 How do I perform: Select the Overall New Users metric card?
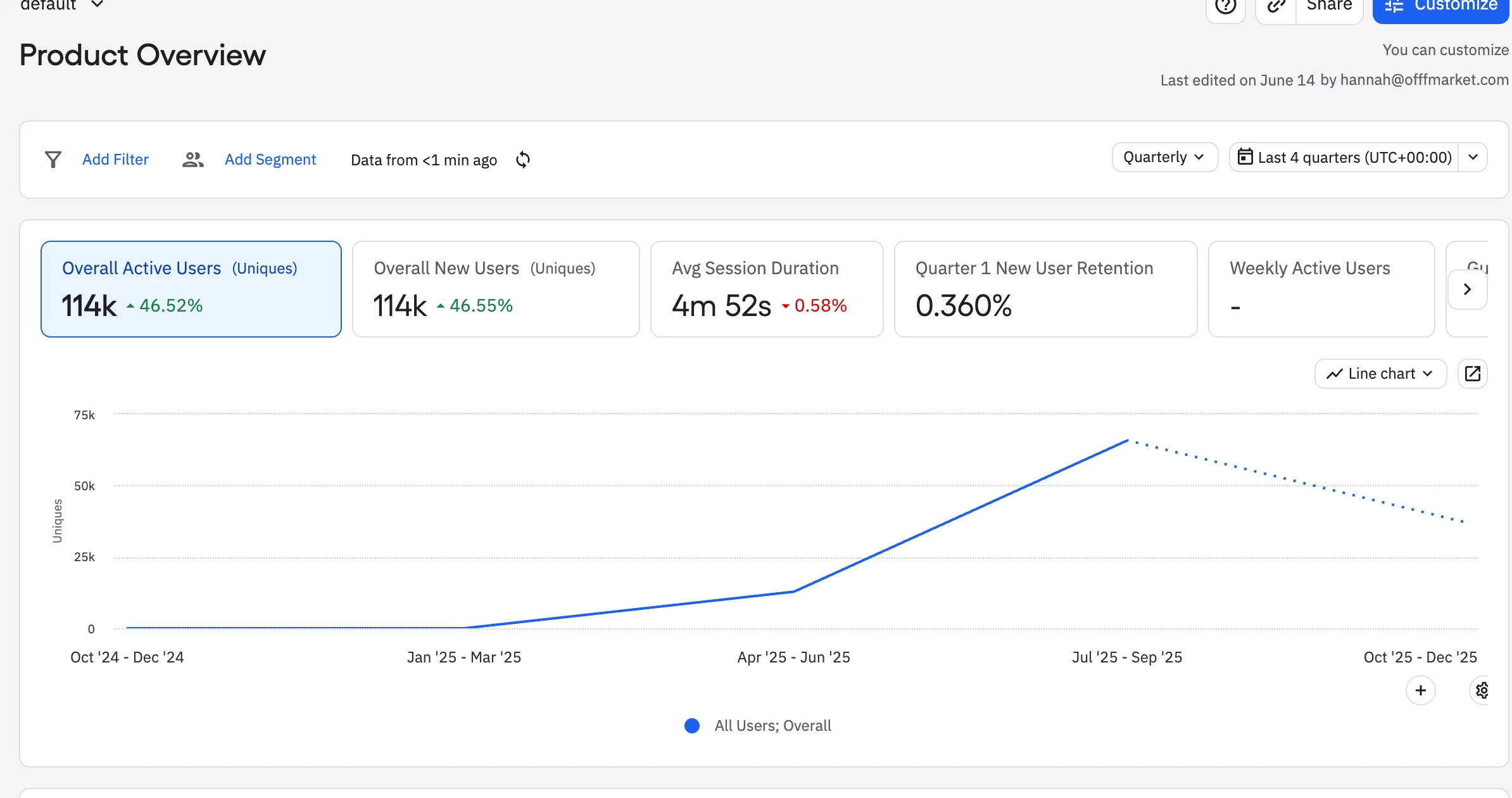pos(496,289)
